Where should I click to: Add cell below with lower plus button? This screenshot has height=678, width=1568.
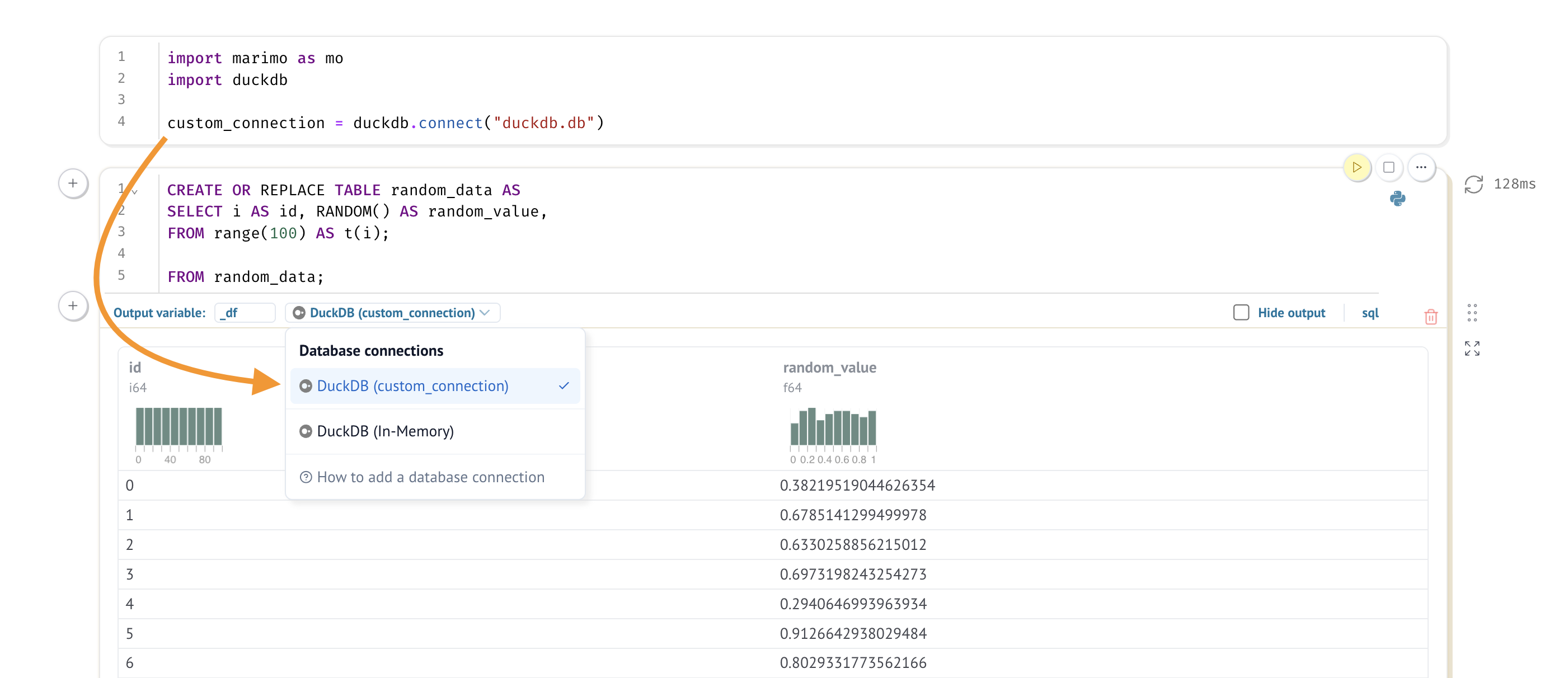[x=73, y=305]
